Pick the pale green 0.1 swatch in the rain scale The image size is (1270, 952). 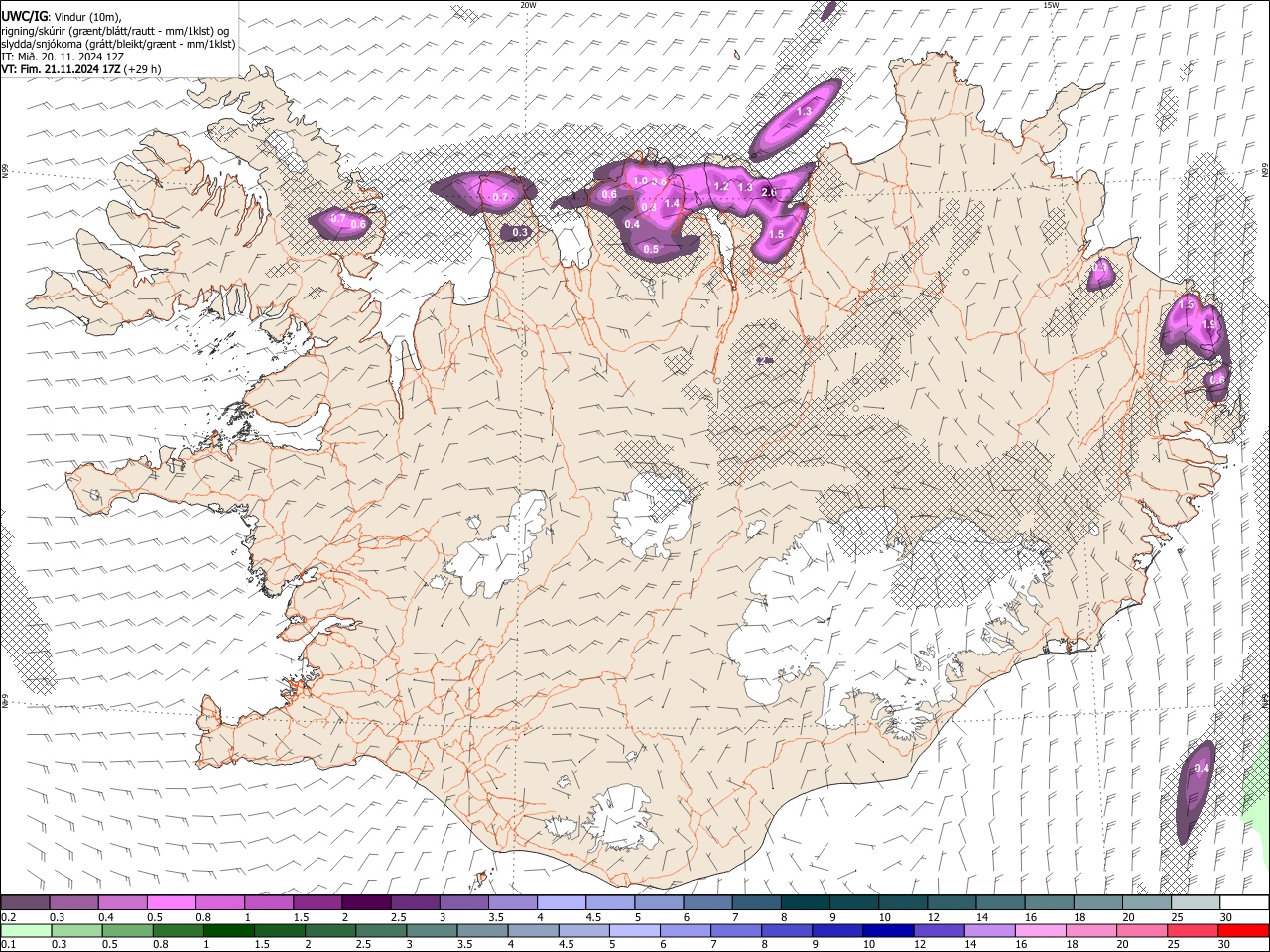point(26,930)
